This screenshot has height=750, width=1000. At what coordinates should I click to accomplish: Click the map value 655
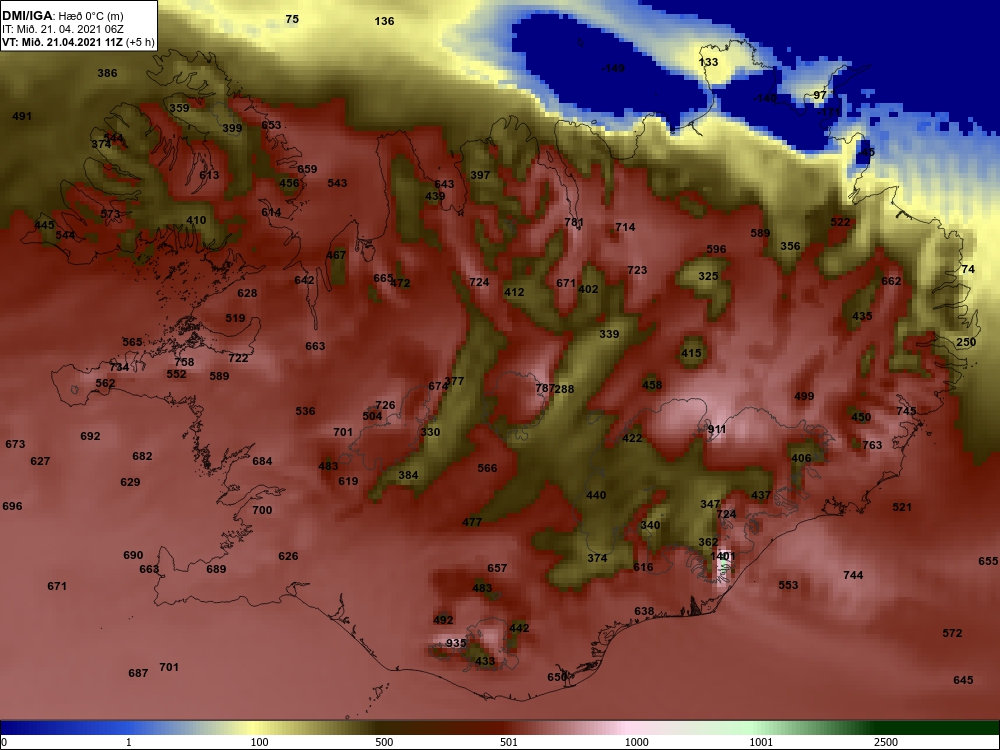[x=988, y=561]
